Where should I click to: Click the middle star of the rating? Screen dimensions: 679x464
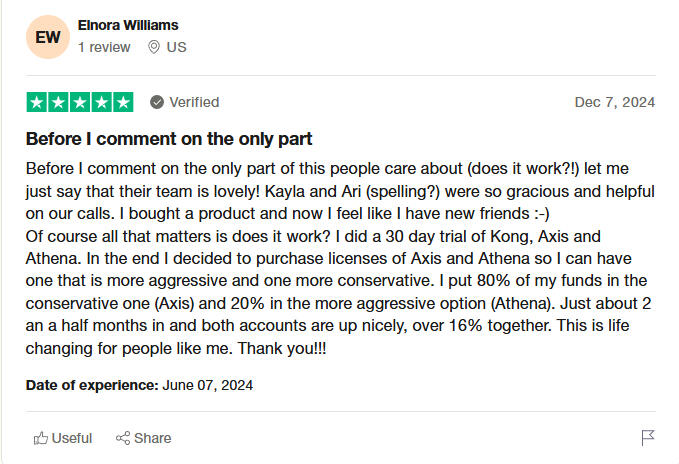point(80,102)
